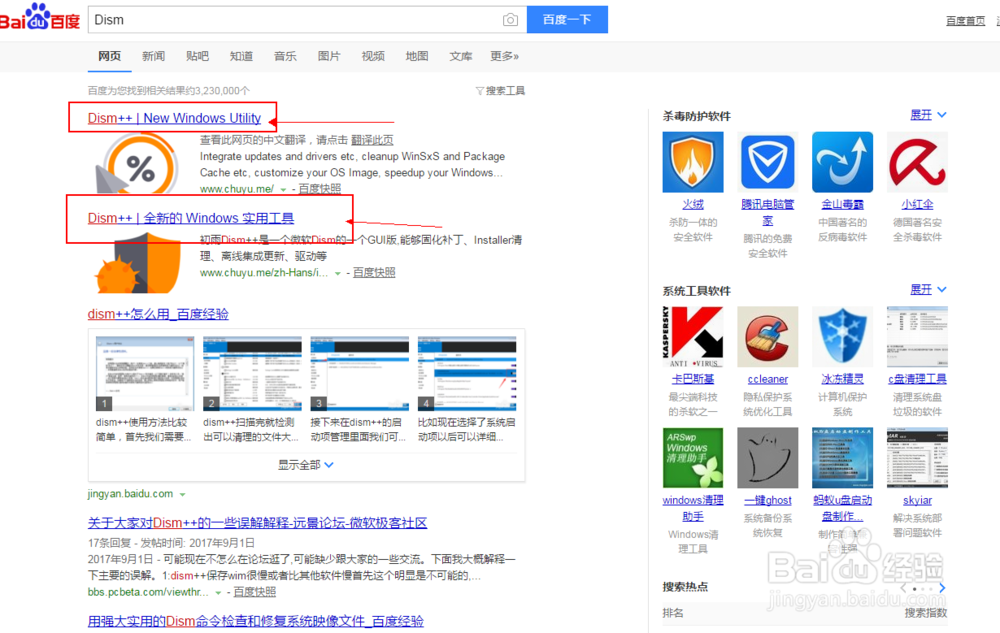Click the ccleaner name link
The width and height of the screenshot is (1000, 633).
point(767,379)
